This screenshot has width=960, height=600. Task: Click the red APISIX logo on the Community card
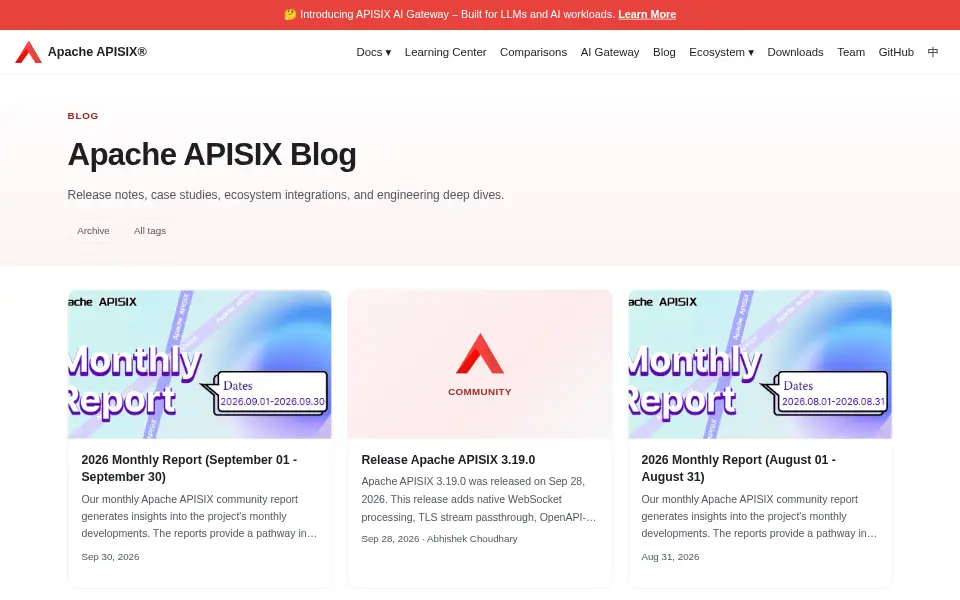pos(480,353)
